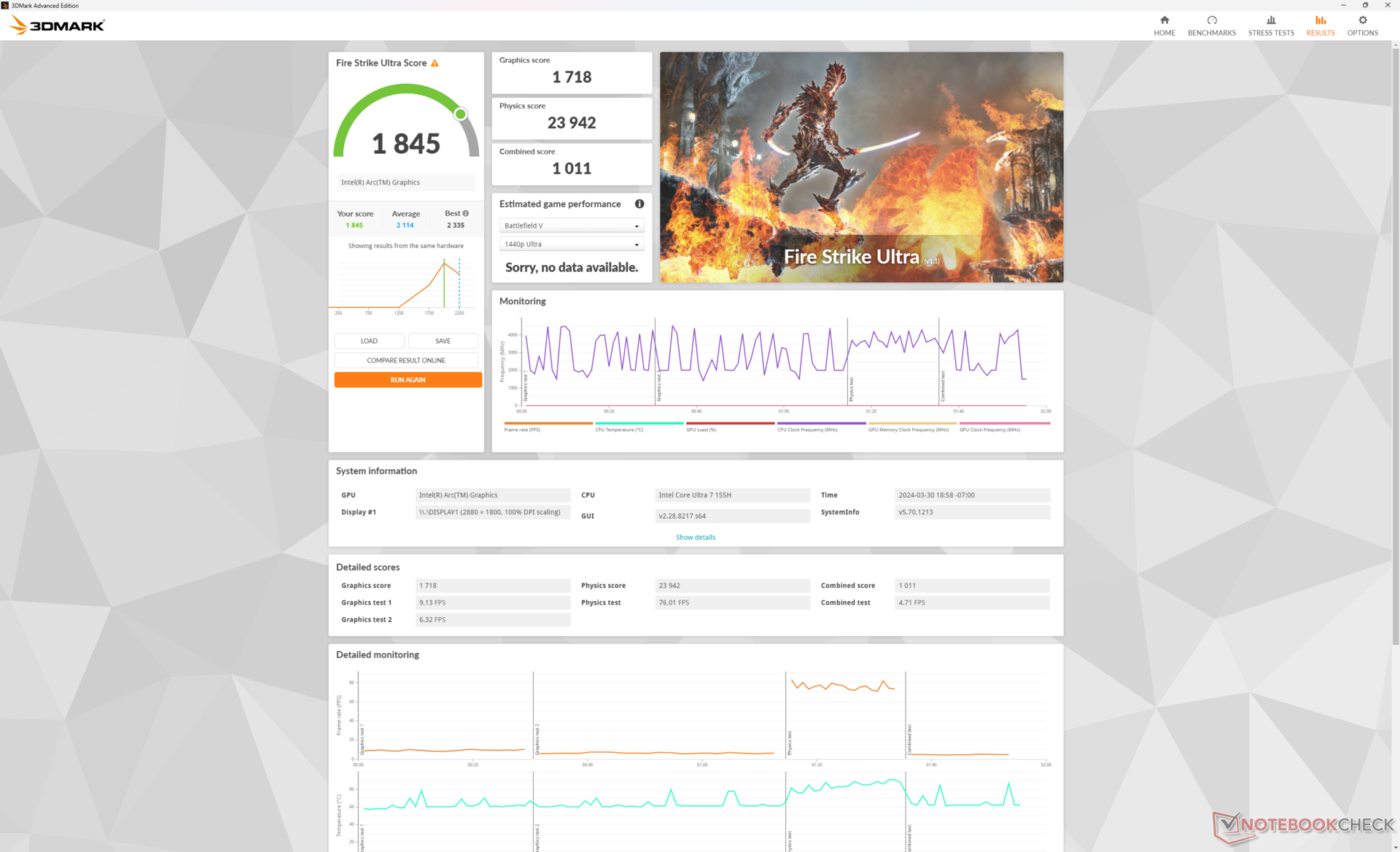Click the Fire Strike Ultra artwork thumbnail
Viewport: 1400px width, 852px height.
point(860,166)
